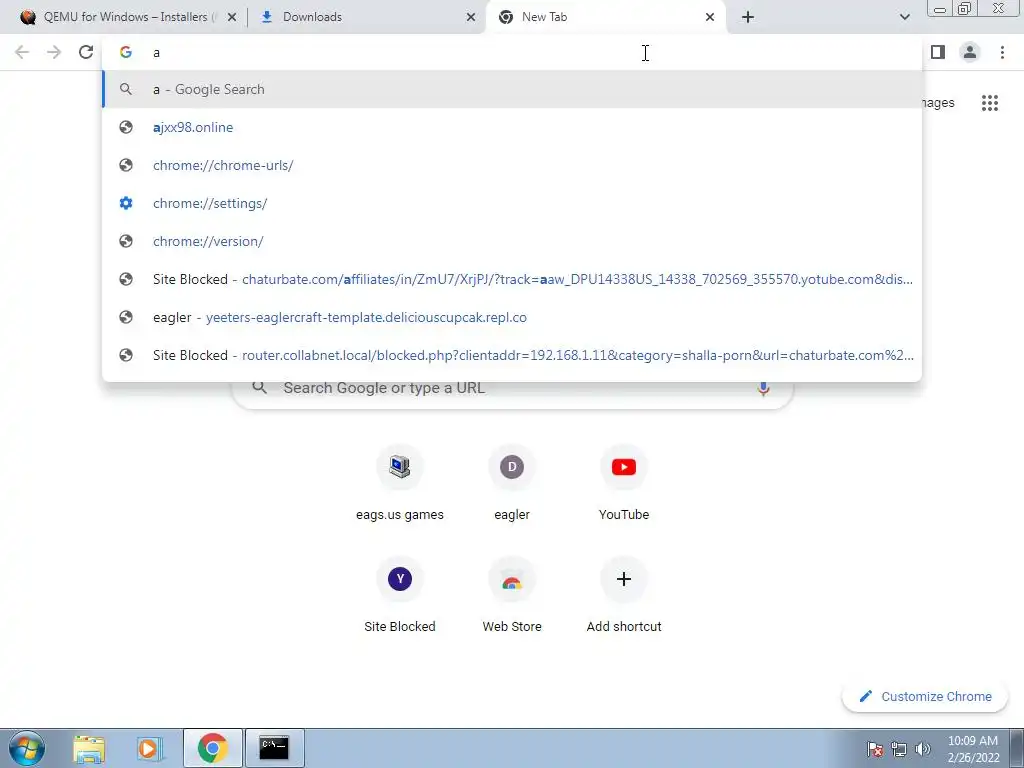Select the router.collabnet.local Site Blocked suggestion

[x=512, y=355]
